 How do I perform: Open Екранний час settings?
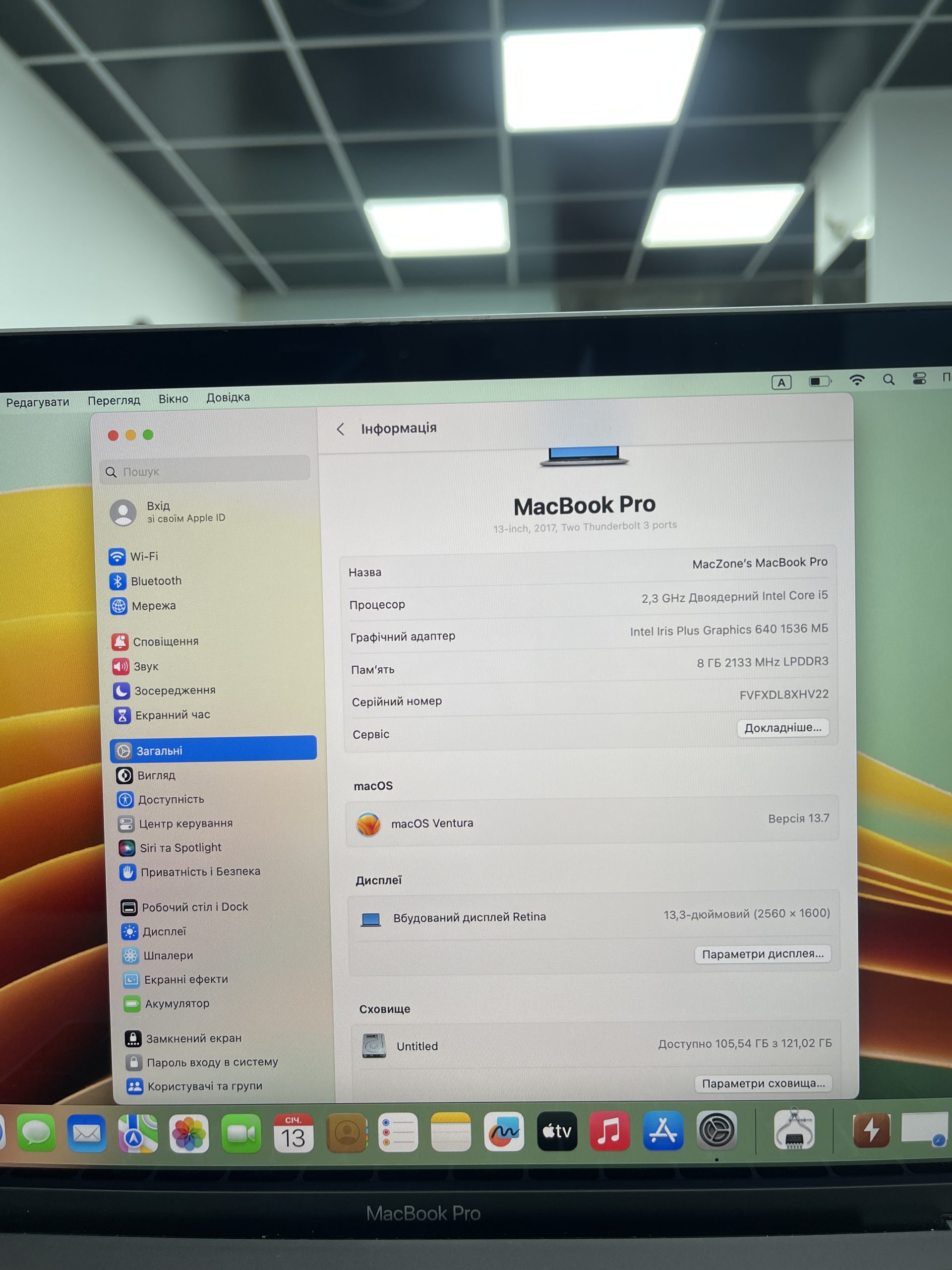pos(162,715)
